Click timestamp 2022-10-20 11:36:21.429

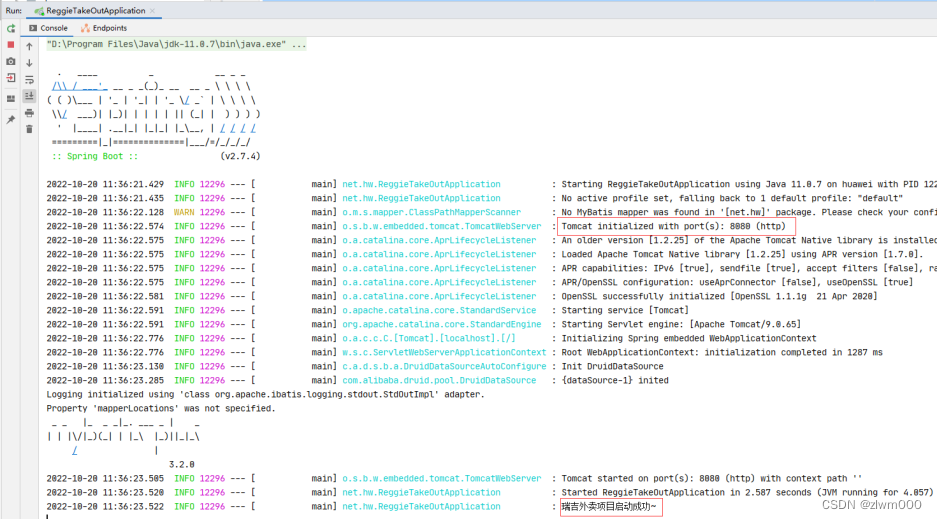(x=105, y=185)
